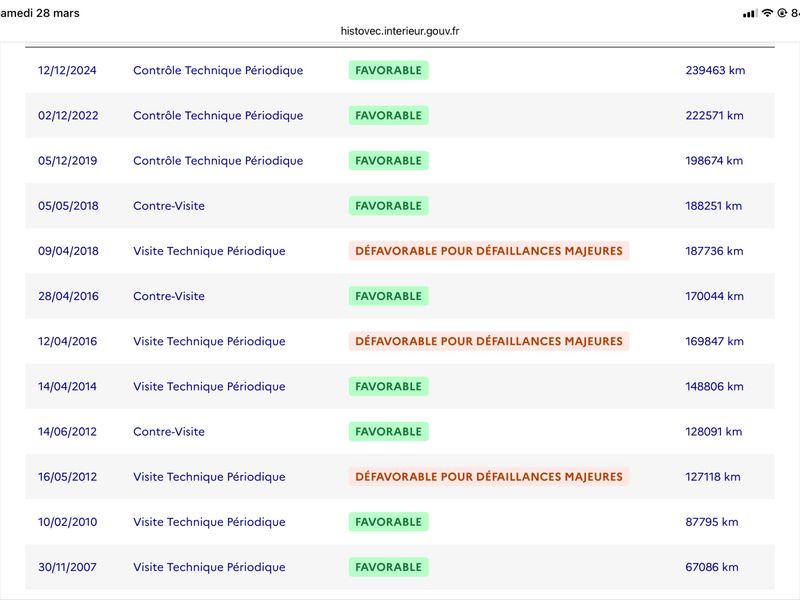Click the DÉFAVORABLE badge dated 12/04/2016
The image size is (800, 600).
[489, 341]
